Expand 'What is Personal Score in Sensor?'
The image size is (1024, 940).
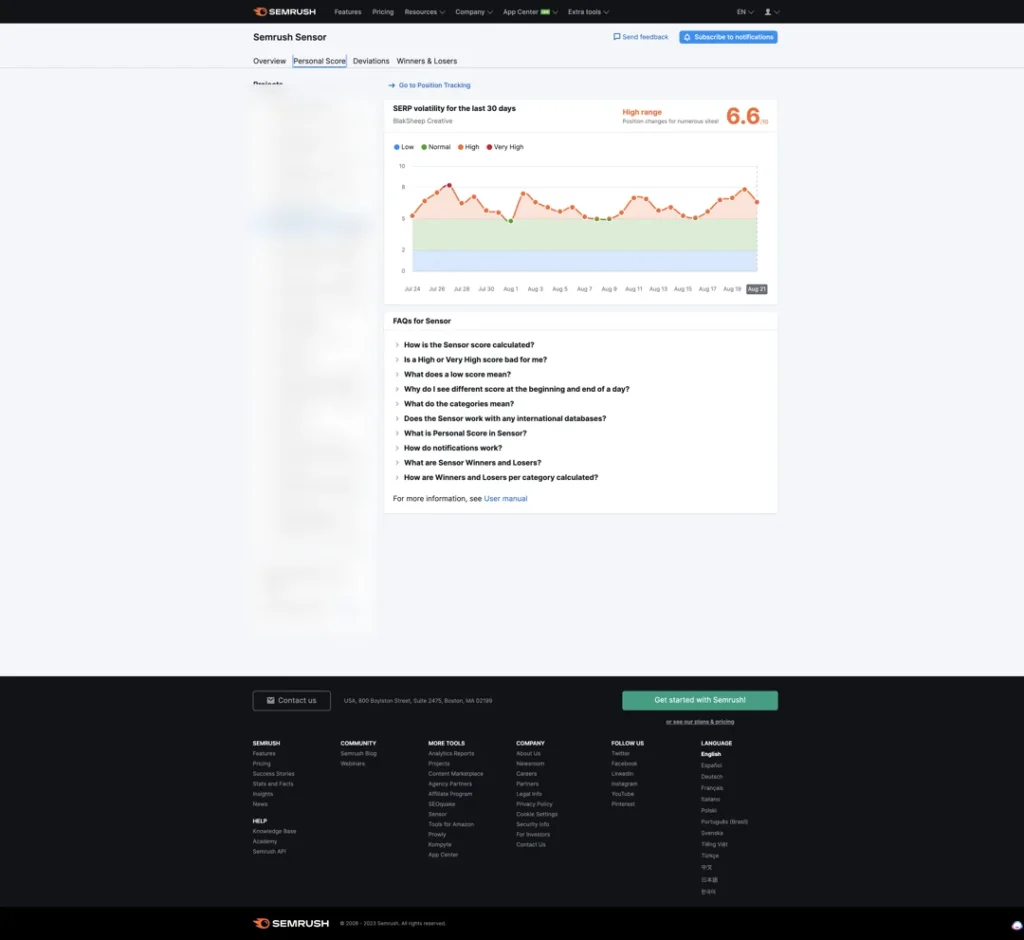coord(464,433)
